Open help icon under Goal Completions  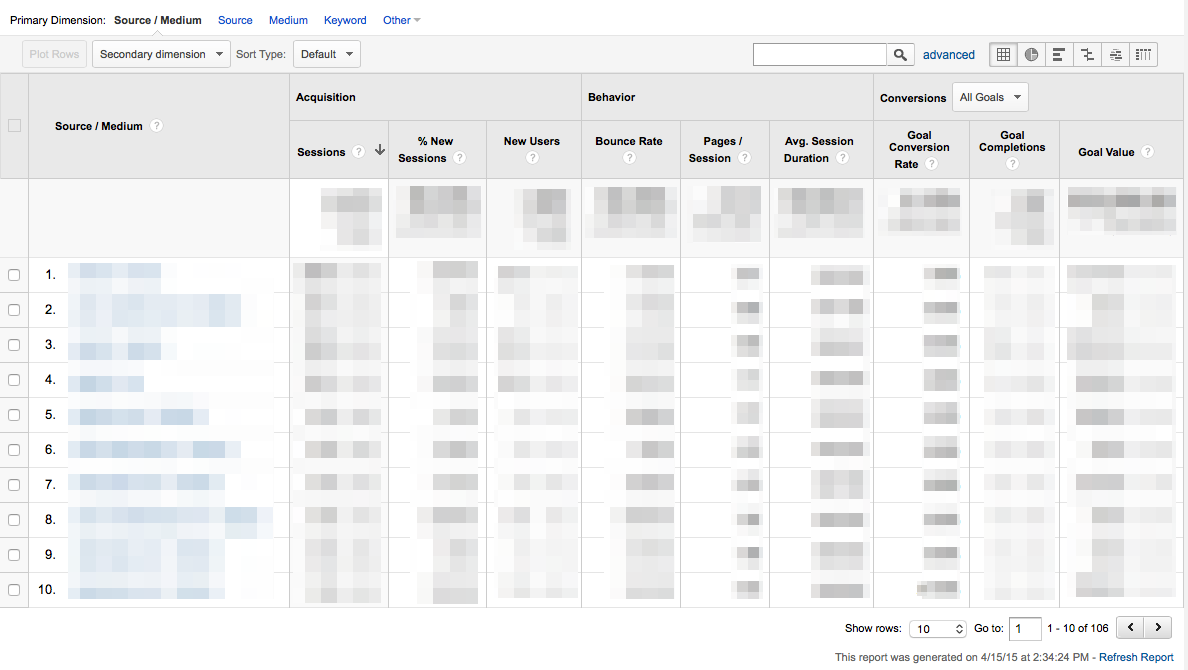point(1012,164)
